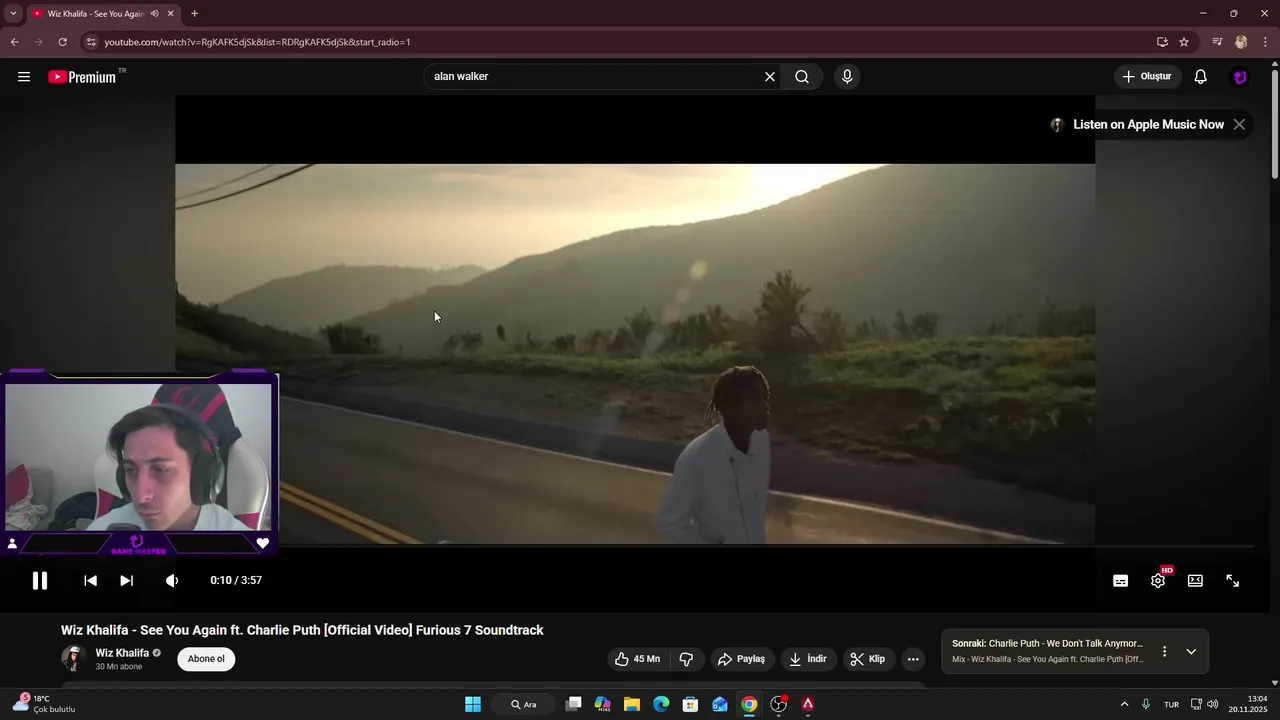Dismiss the Listen on Apple Music banner

click(x=1239, y=125)
